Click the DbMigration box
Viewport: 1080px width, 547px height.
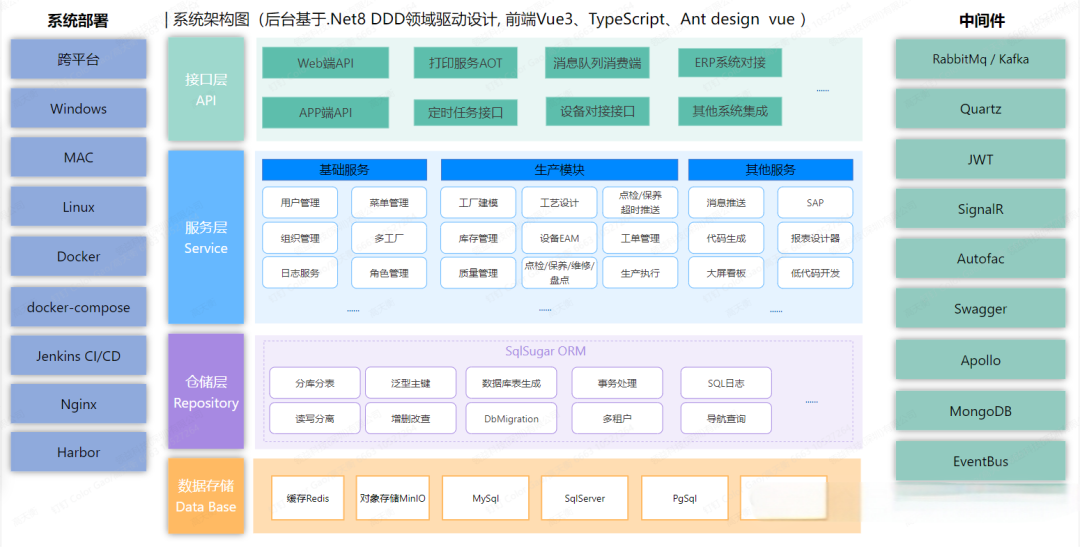(511, 418)
